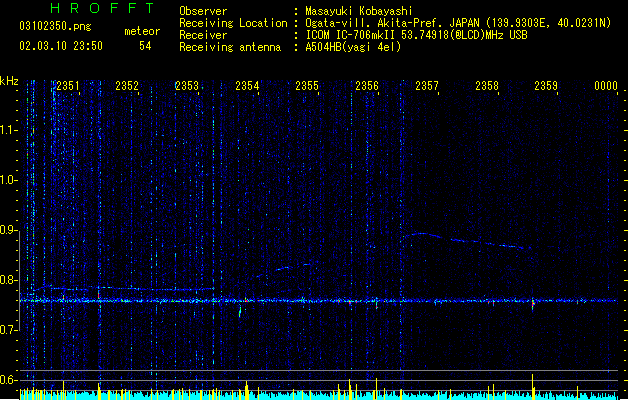Click the Receiving Location value text

tap(458, 23)
